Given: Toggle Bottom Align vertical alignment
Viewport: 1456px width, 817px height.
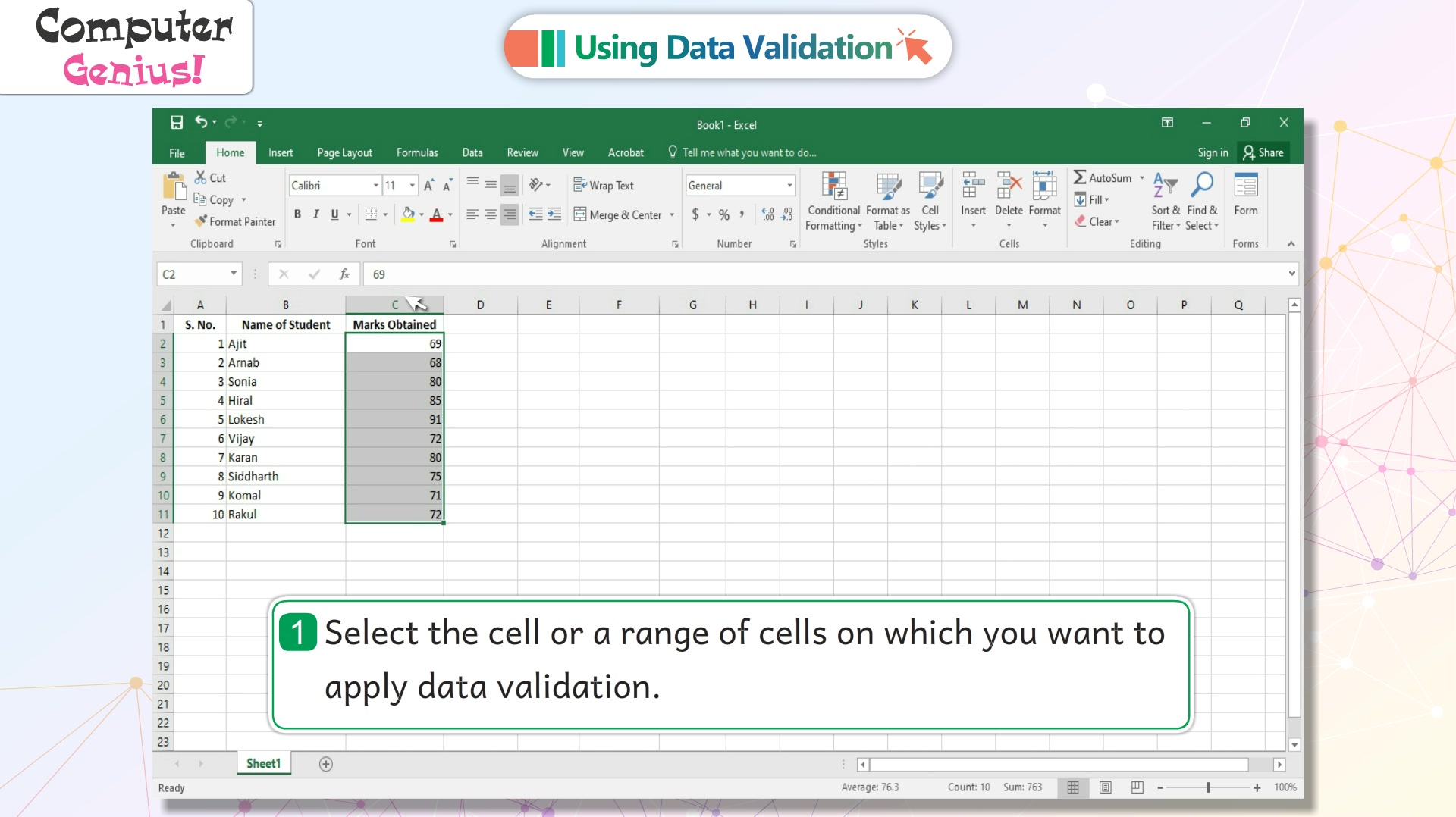Looking at the screenshot, I should [x=510, y=185].
